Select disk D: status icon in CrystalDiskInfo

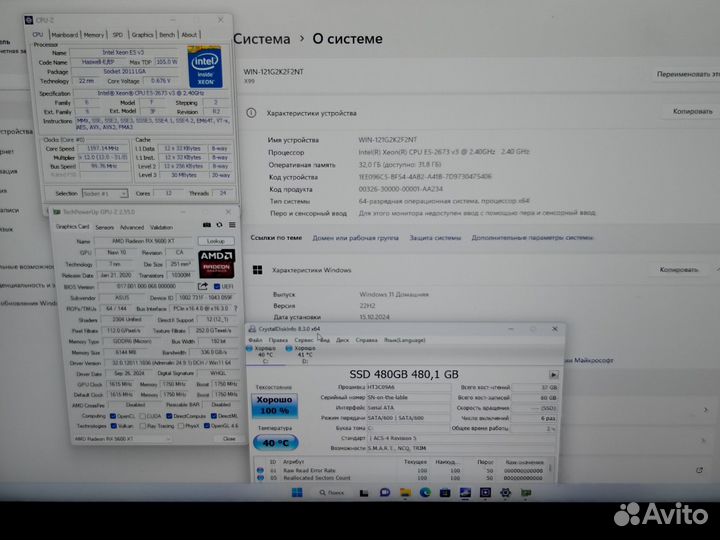pyautogui.click(x=289, y=349)
